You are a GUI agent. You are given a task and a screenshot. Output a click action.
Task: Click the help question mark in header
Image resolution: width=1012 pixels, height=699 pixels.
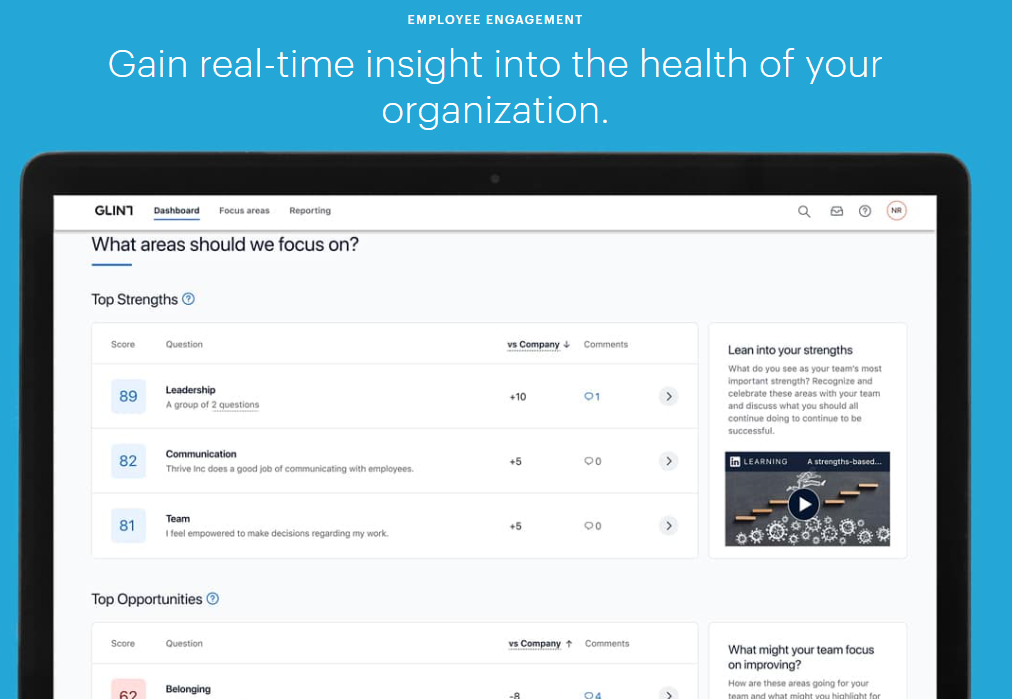pyautogui.click(x=865, y=211)
